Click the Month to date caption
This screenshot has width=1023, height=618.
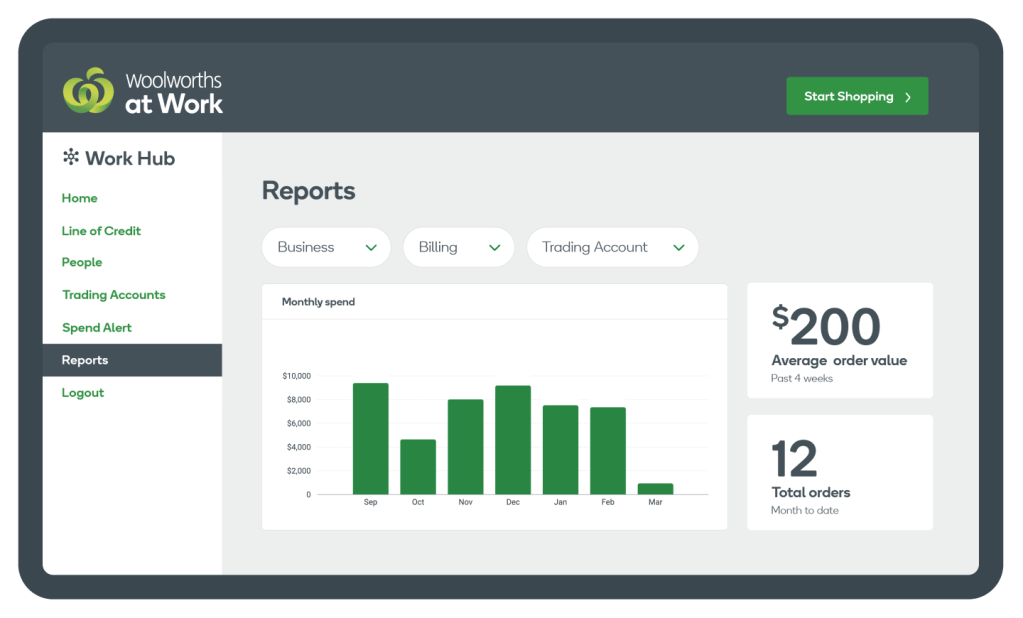pyautogui.click(x=804, y=510)
